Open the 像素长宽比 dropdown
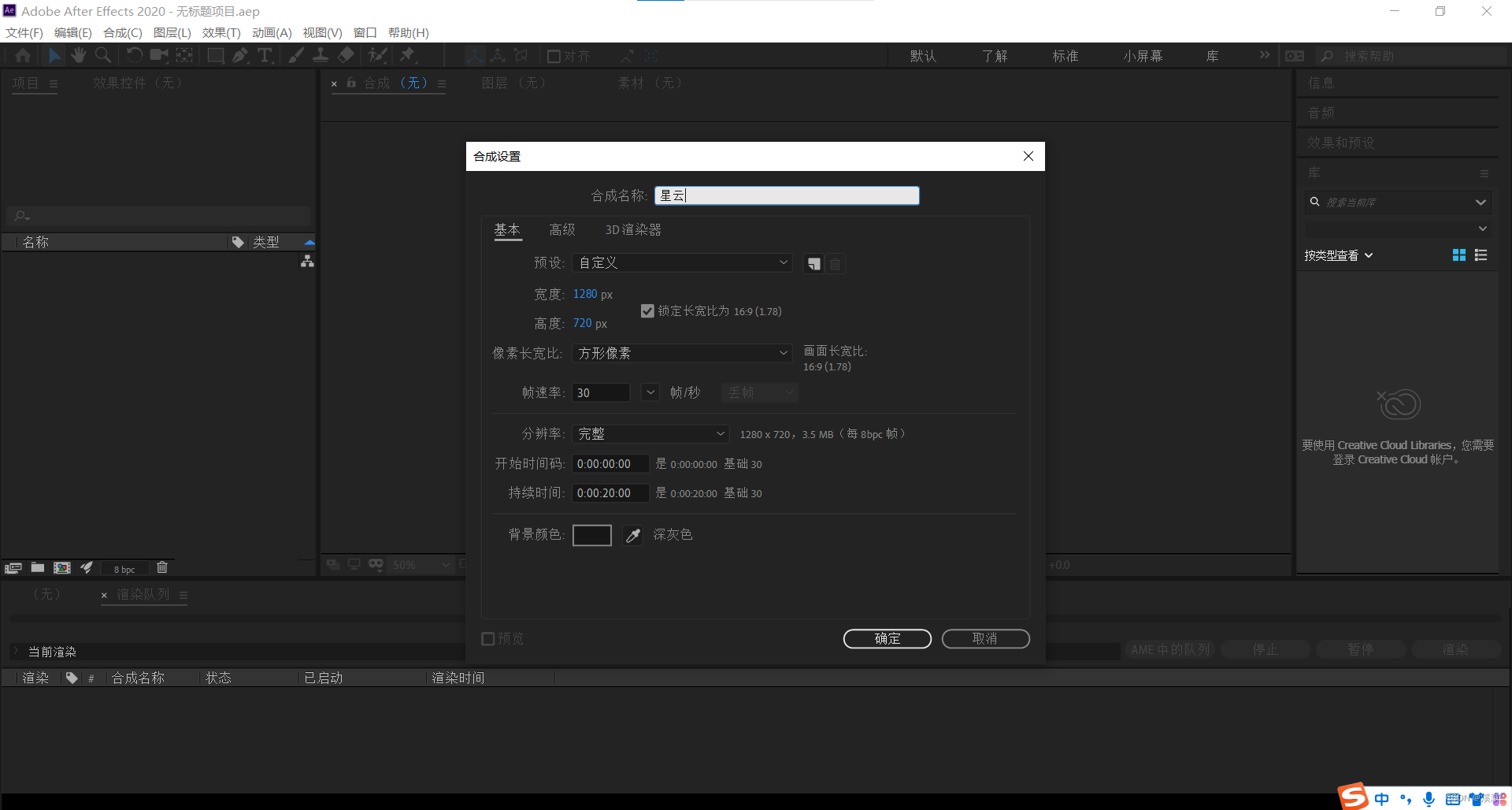 pyautogui.click(x=682, y=353)
